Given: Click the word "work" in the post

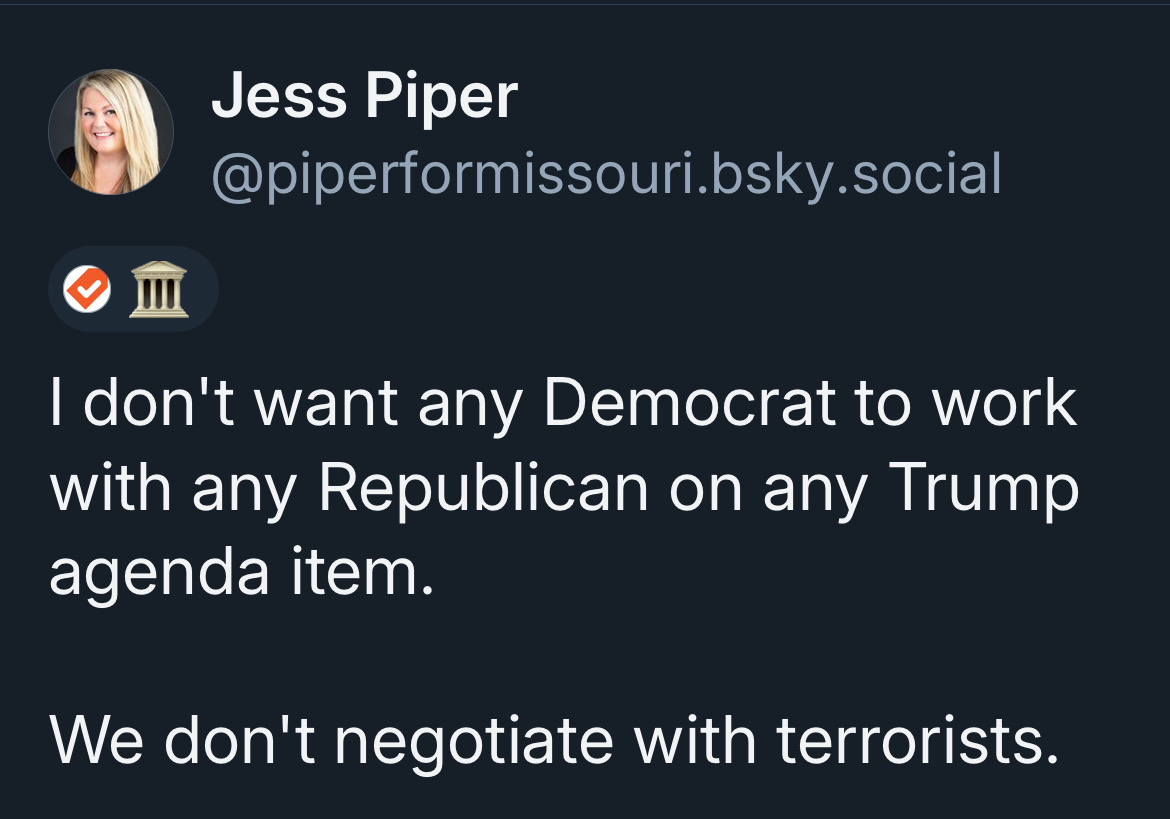Looking at the screenshot, I should tap(1003, 403).
